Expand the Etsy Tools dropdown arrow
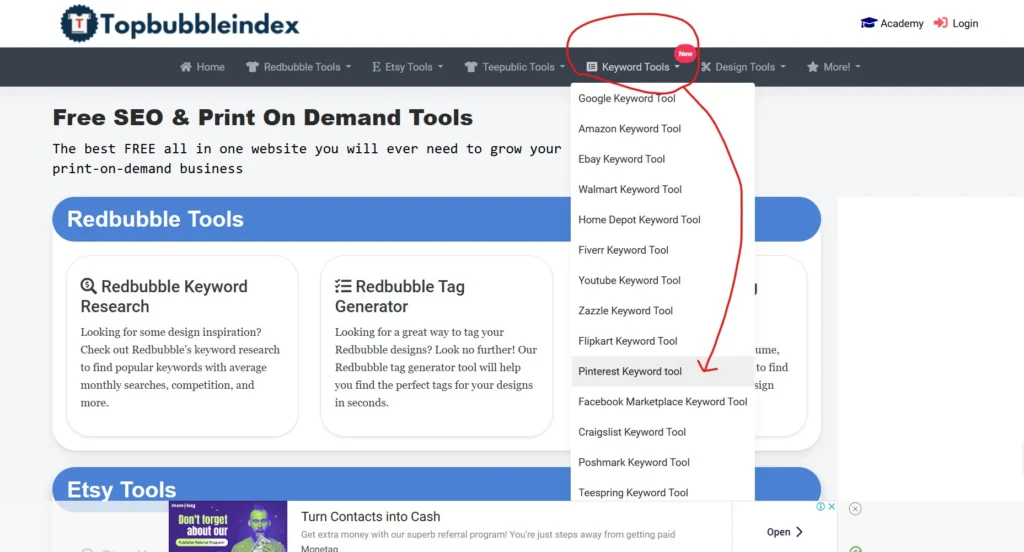1024x552 pixels. tap(441, 67)
